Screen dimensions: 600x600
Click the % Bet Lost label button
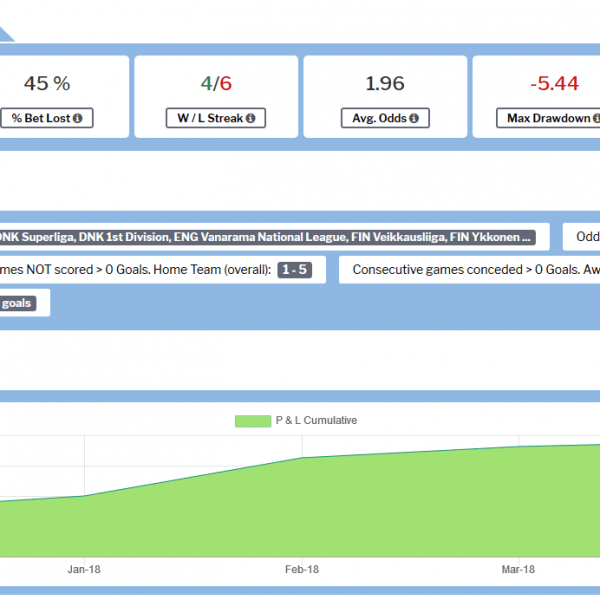click(x=47, y=118)
